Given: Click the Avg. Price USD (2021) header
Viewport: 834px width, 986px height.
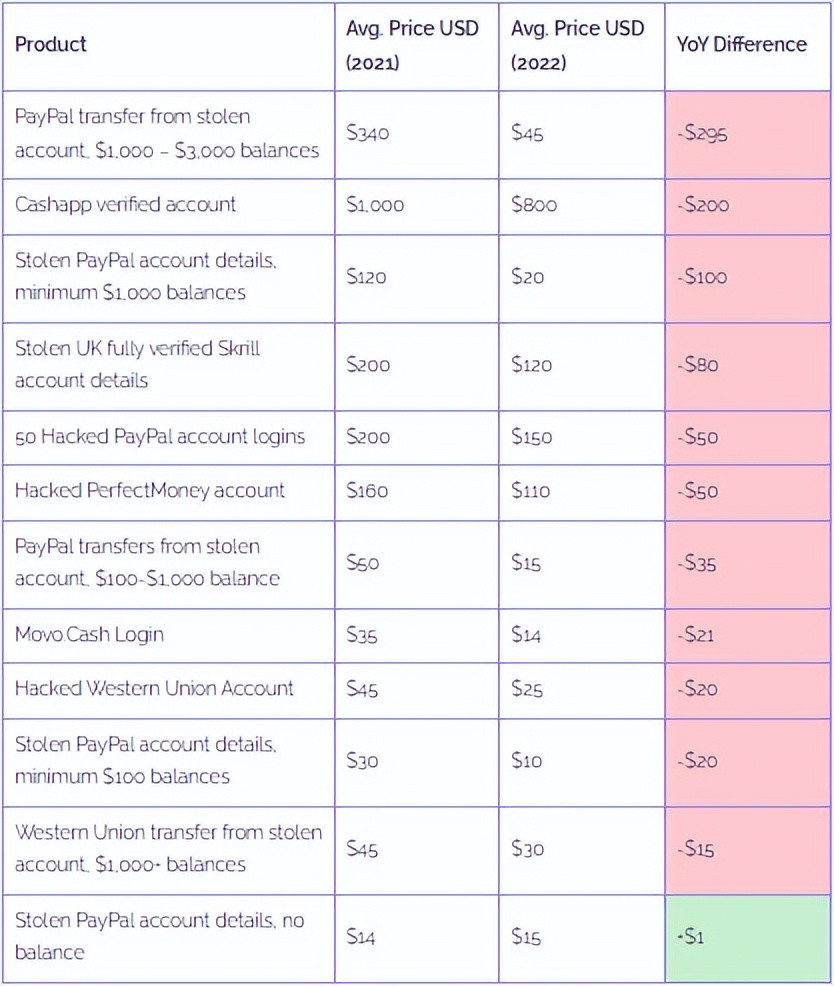Looking at the screenshot, I should click(412, 45).
